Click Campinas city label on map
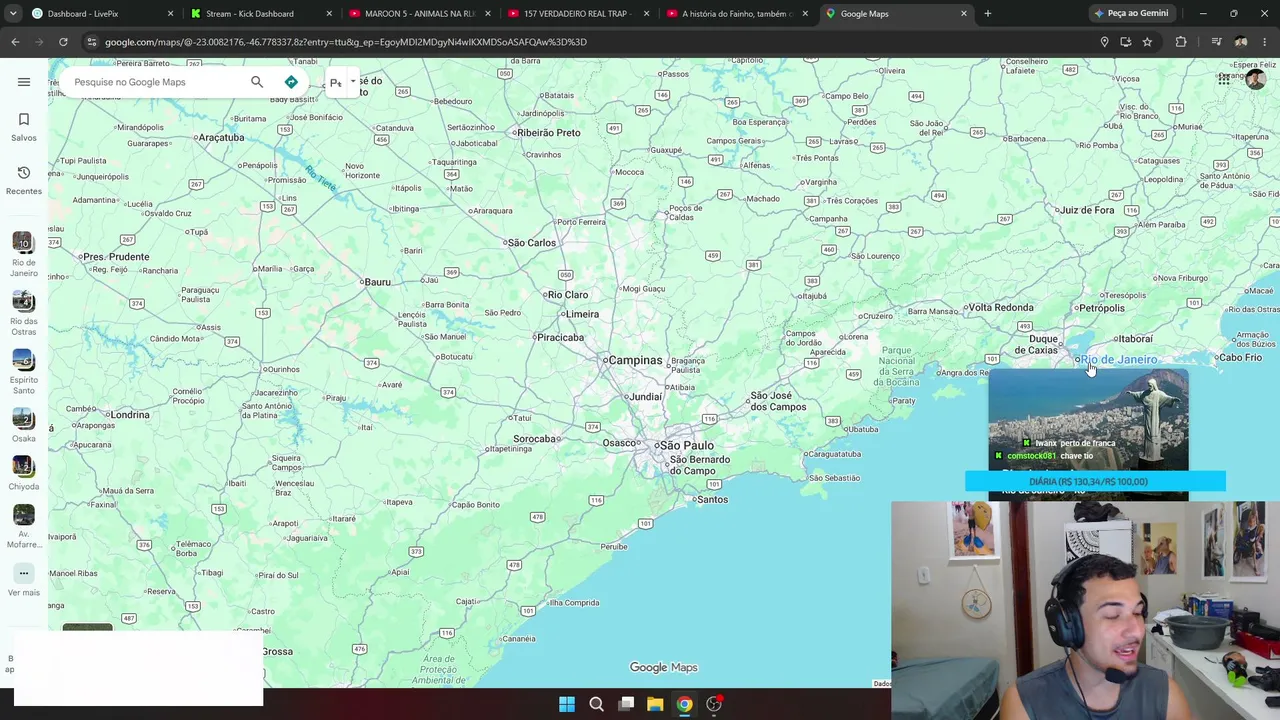The width and height of the screenshot is (1280, 720). (635, 360)
